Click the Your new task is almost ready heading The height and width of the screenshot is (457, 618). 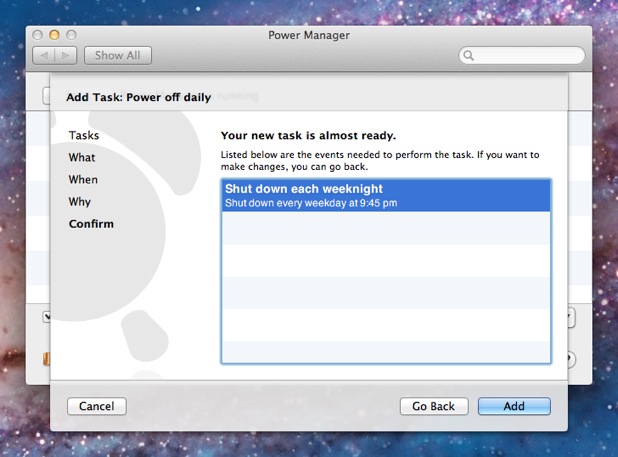pos(308,136)
